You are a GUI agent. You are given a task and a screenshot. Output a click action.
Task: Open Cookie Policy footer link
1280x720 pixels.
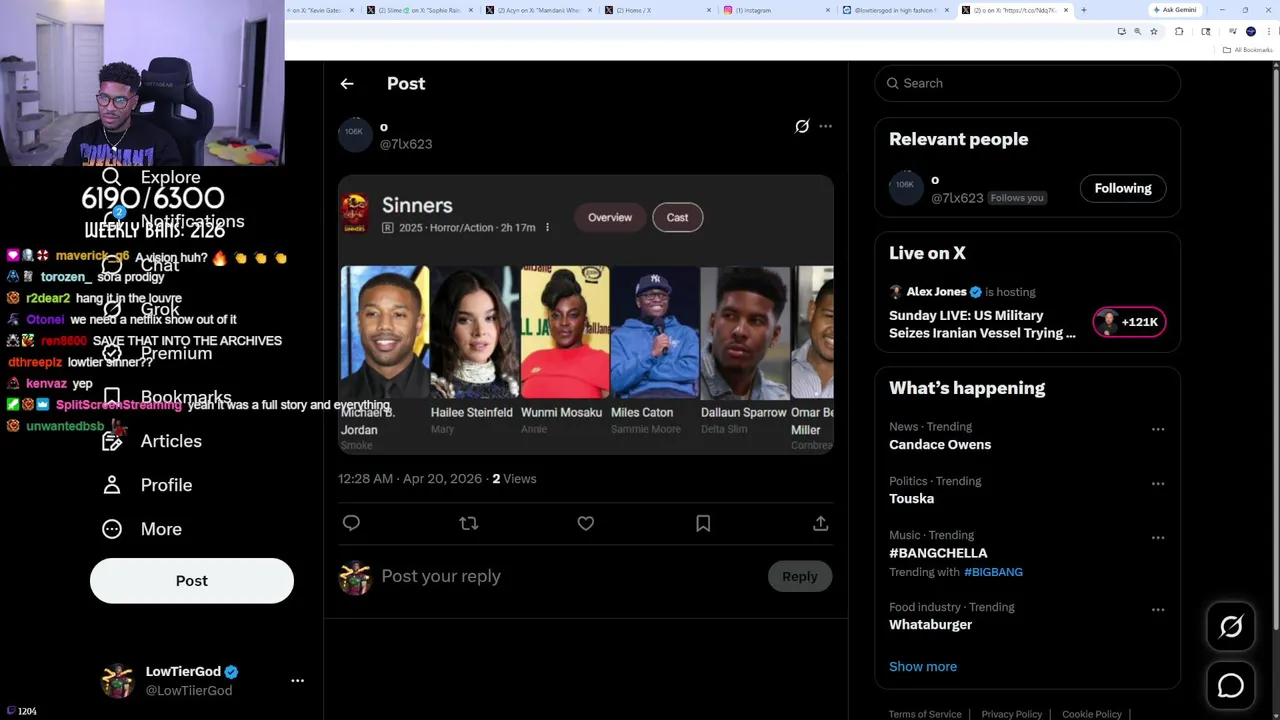pos(1092,714)
